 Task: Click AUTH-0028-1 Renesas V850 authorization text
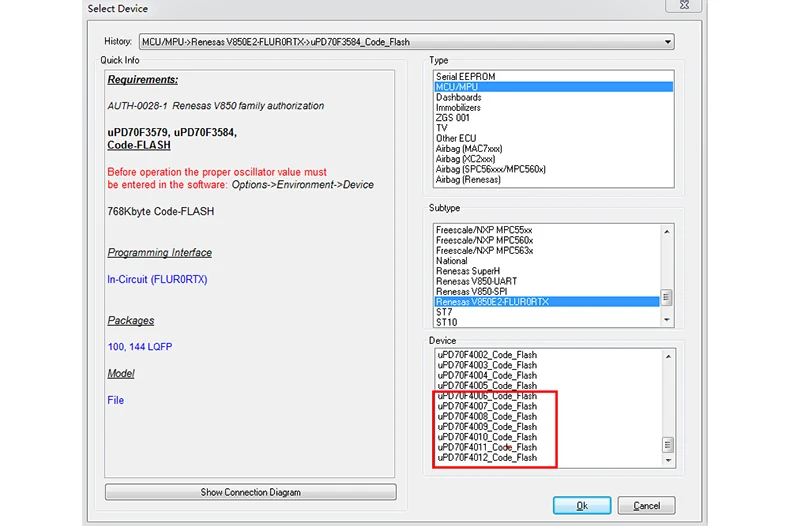(x=216, y=106)
